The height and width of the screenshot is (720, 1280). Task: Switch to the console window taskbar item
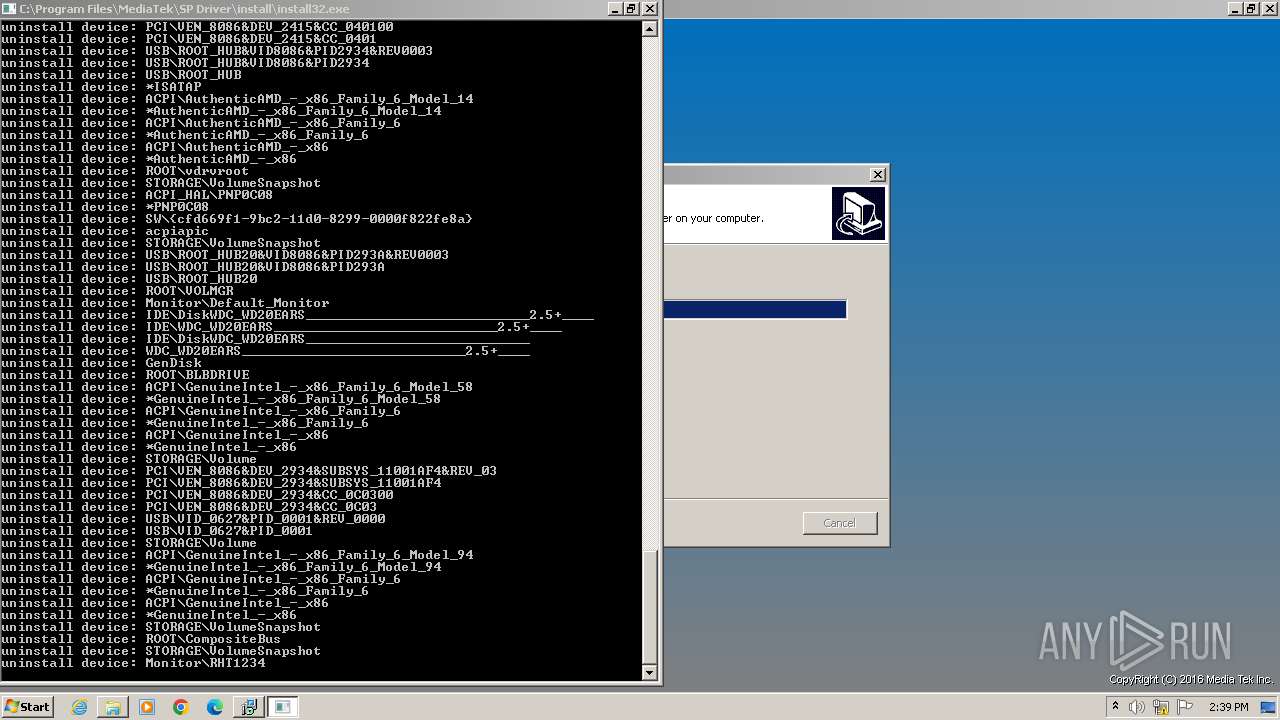283,707
